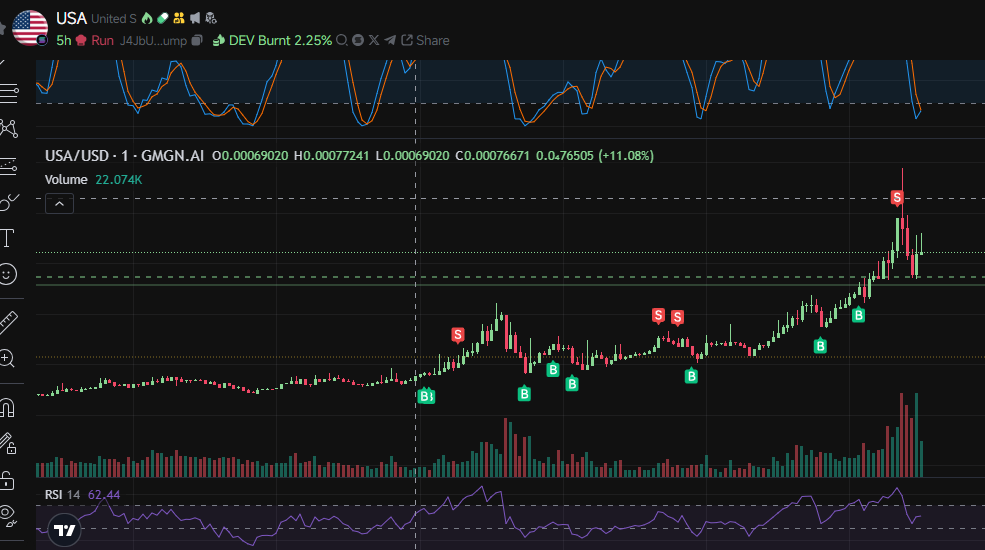The height and width of the screenshot is (550, 985).
Task: Activate the Zoom In tool
Action: point(8,359)
